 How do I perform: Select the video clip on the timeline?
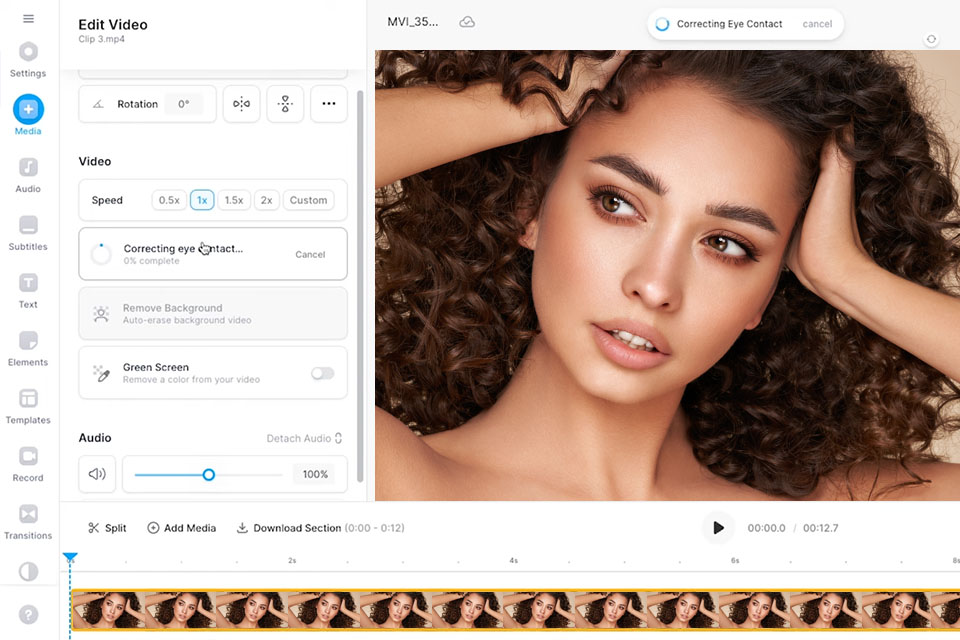click(515, 610)
